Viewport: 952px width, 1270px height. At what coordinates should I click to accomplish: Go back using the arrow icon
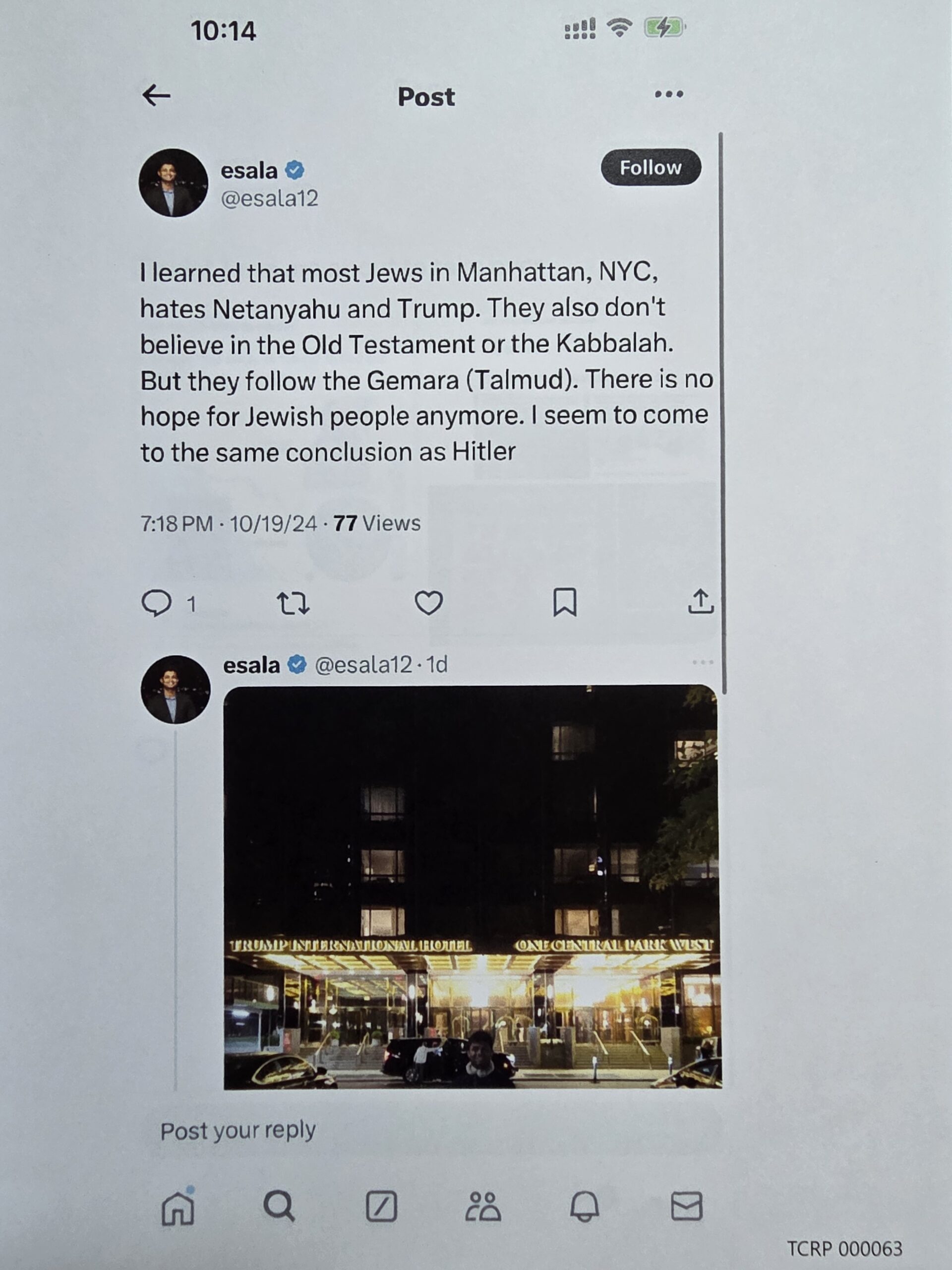(156, 95)
